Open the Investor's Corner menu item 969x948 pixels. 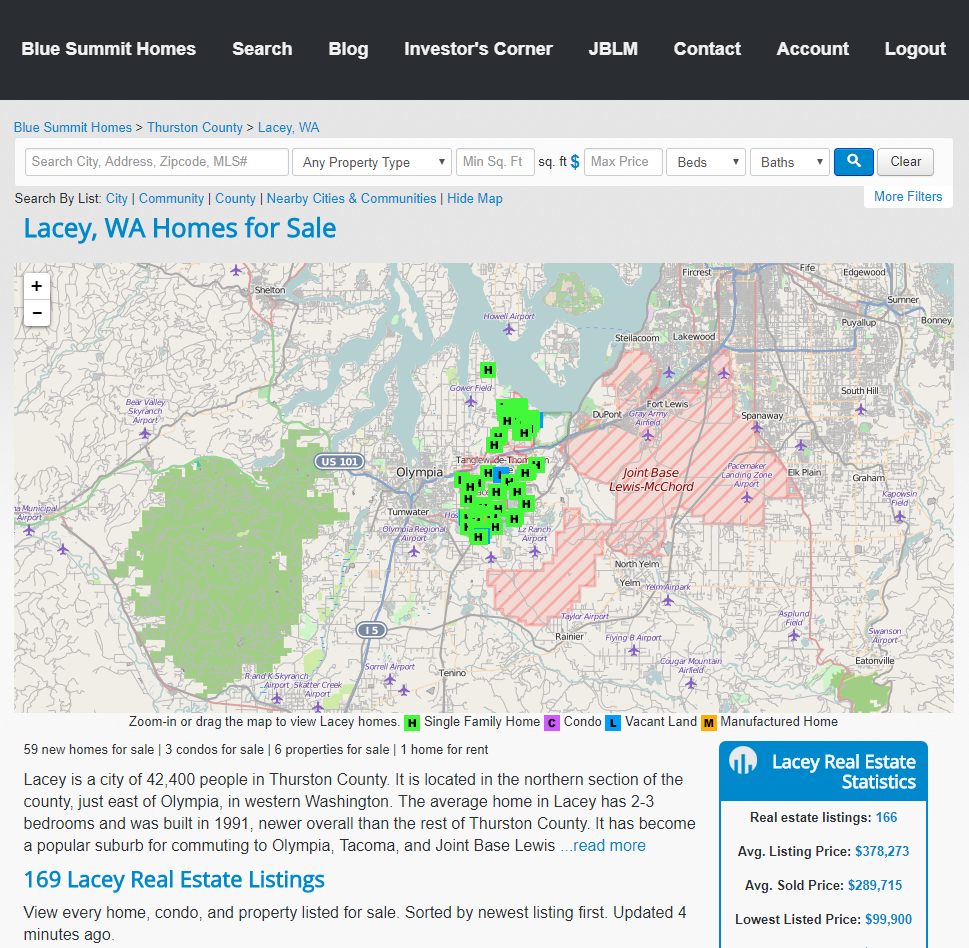pos(478,49)
